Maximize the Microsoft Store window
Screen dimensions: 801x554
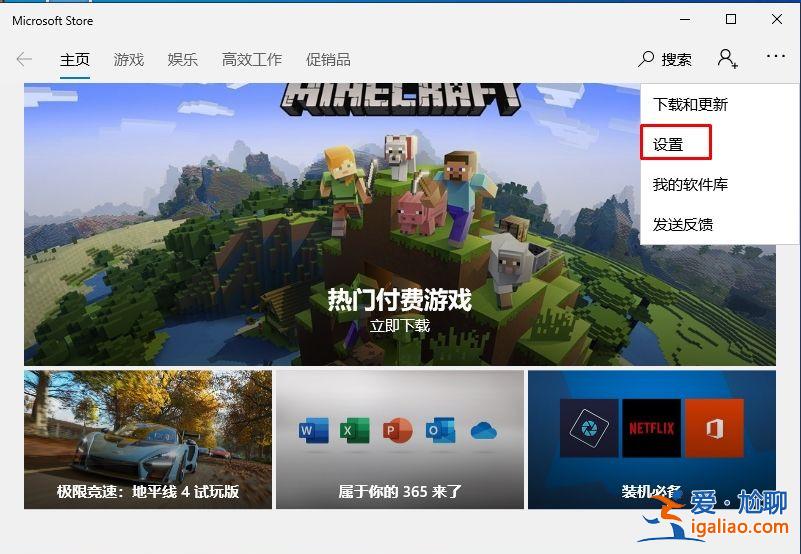coord(731,19)
